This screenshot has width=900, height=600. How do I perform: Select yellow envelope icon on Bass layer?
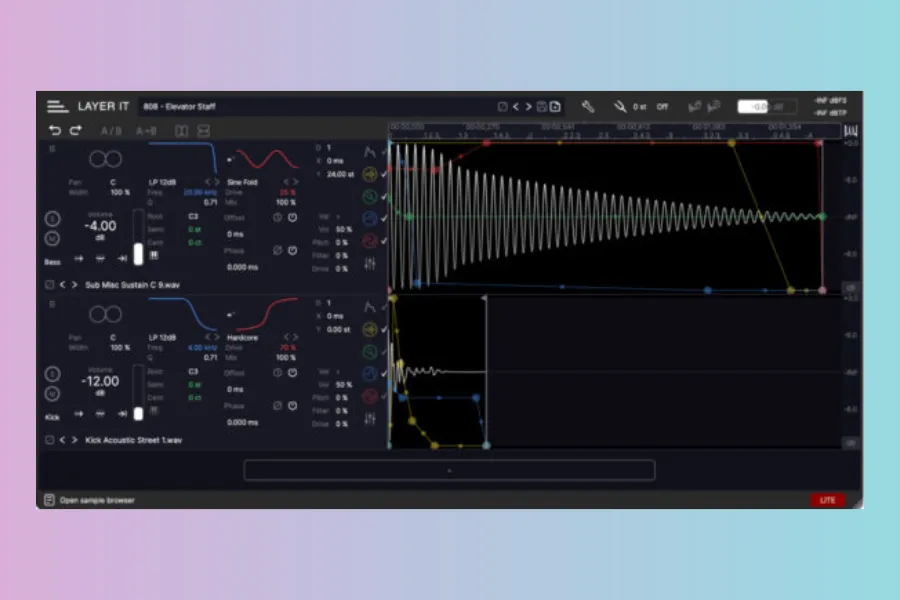click(370, 174)
